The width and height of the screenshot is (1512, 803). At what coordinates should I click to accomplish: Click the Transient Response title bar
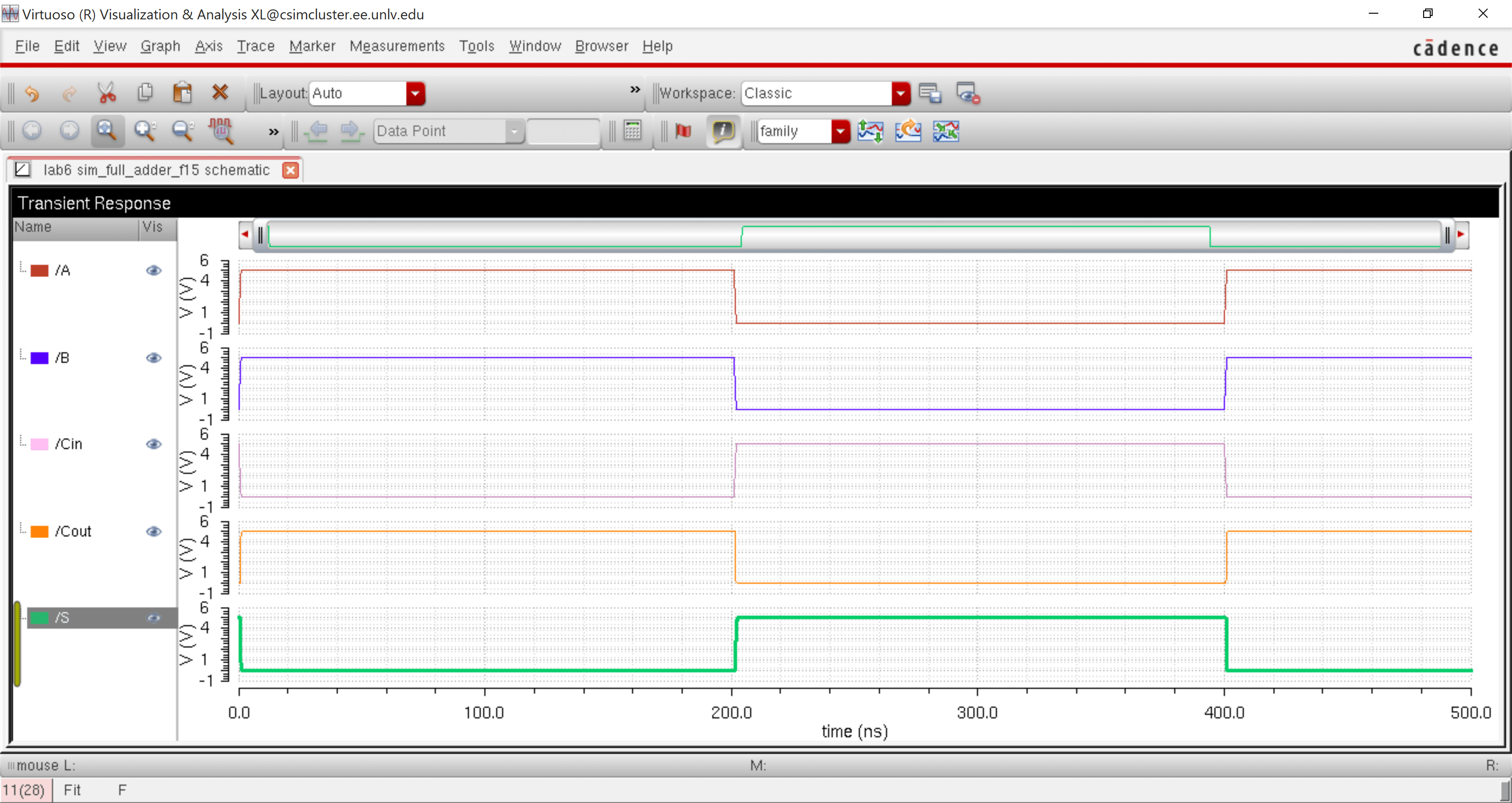click(756, 203)
